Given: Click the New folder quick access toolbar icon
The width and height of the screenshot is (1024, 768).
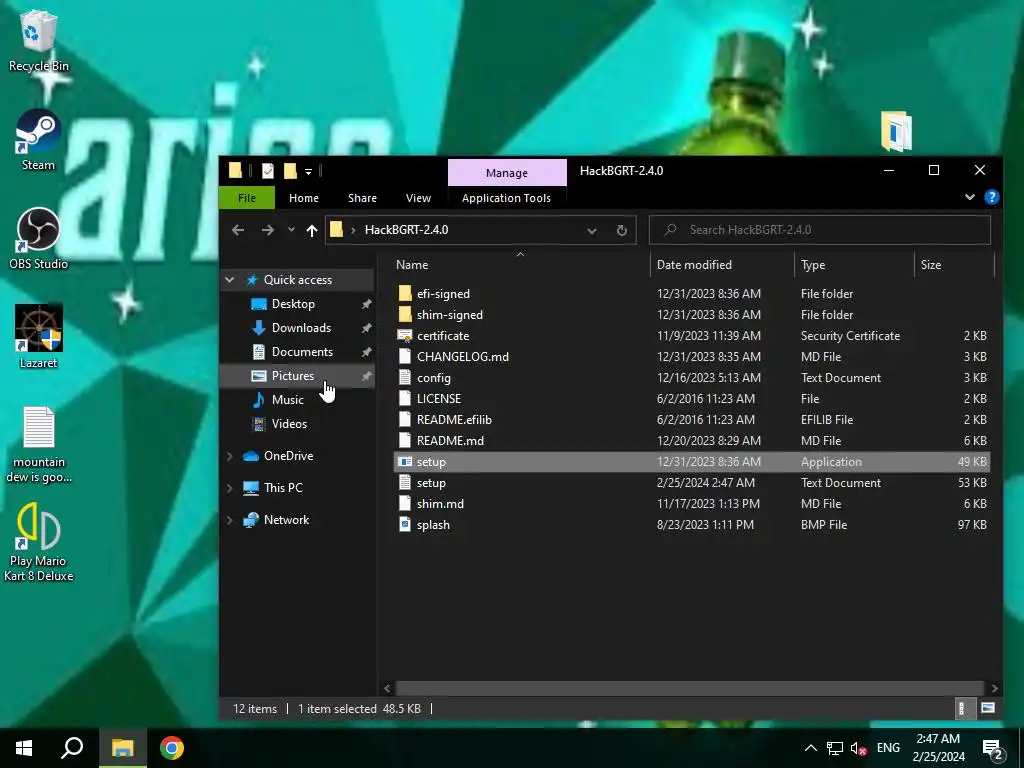Looking at the screenshot, I should 290,171.
